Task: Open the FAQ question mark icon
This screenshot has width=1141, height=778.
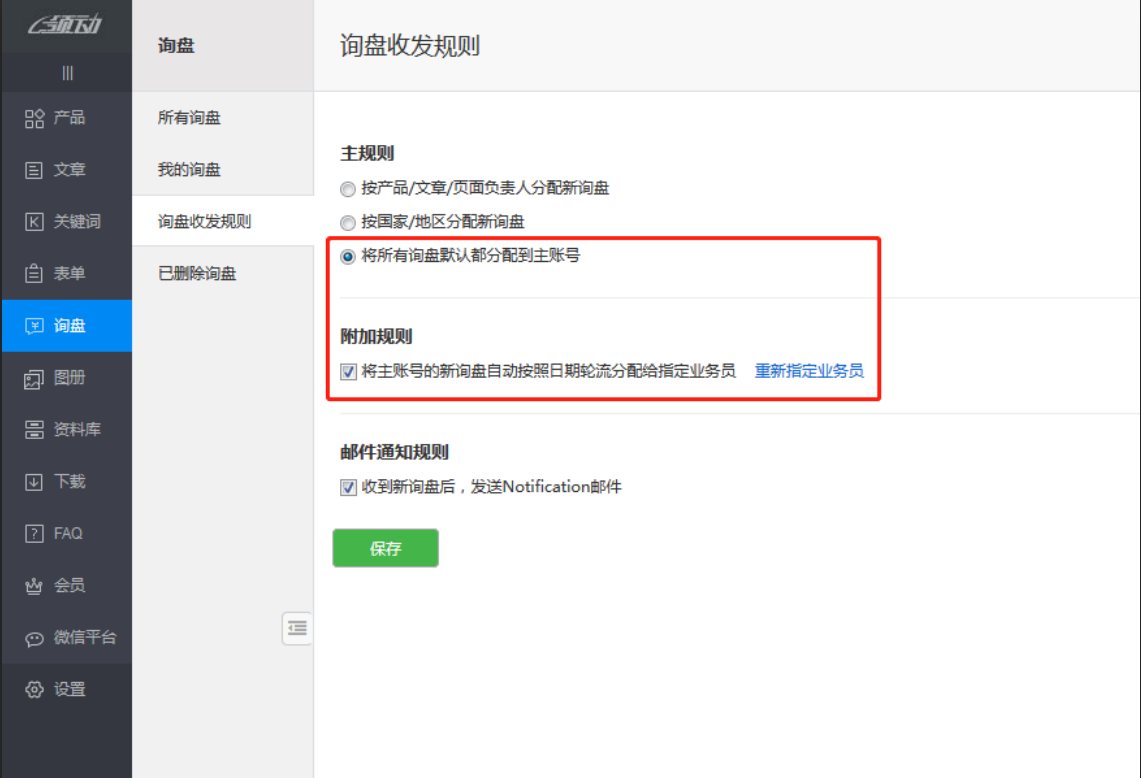Action: pyautogui.click(x=34, y=534)
